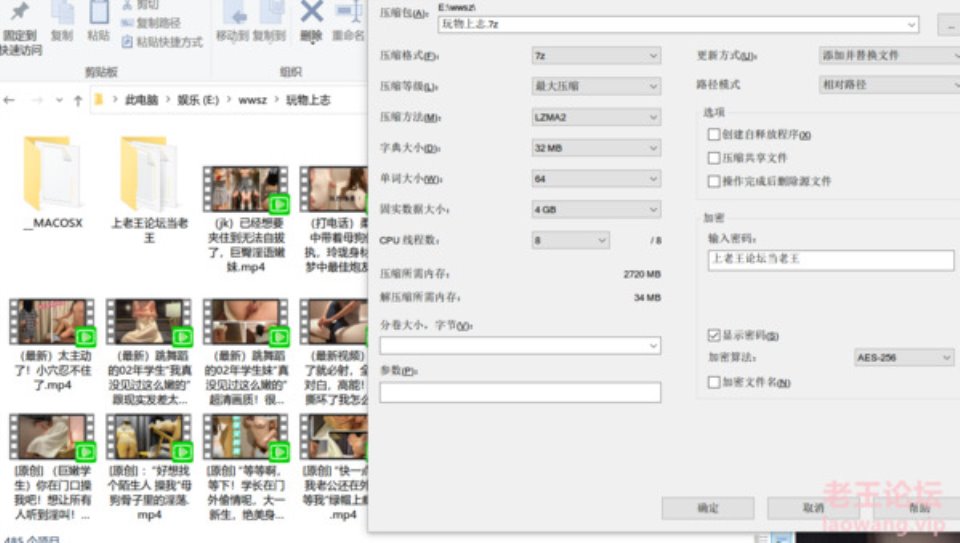960x543 pixels.
Task: Click the 确定 button
Action: coord(708,508)
